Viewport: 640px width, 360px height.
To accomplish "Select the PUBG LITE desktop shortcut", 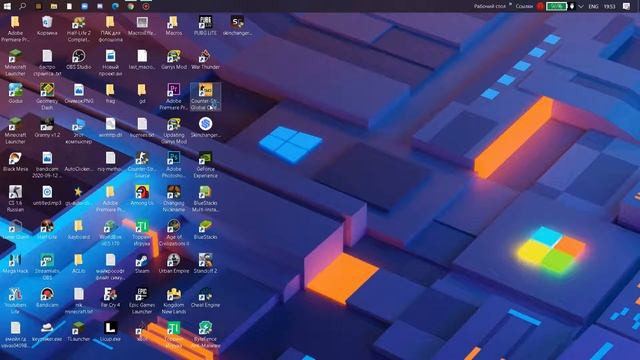I will 205,26.
